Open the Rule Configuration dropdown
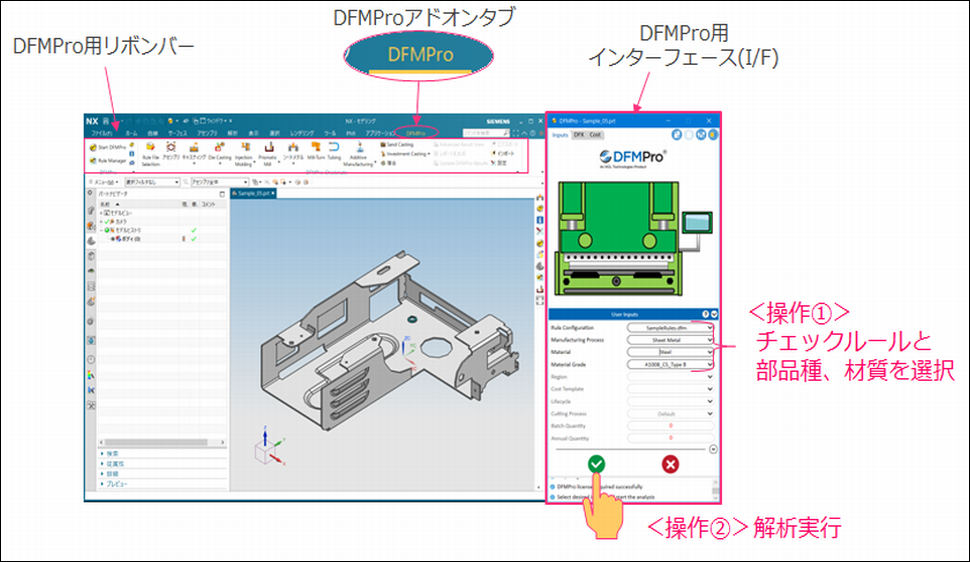 (671, 327)
